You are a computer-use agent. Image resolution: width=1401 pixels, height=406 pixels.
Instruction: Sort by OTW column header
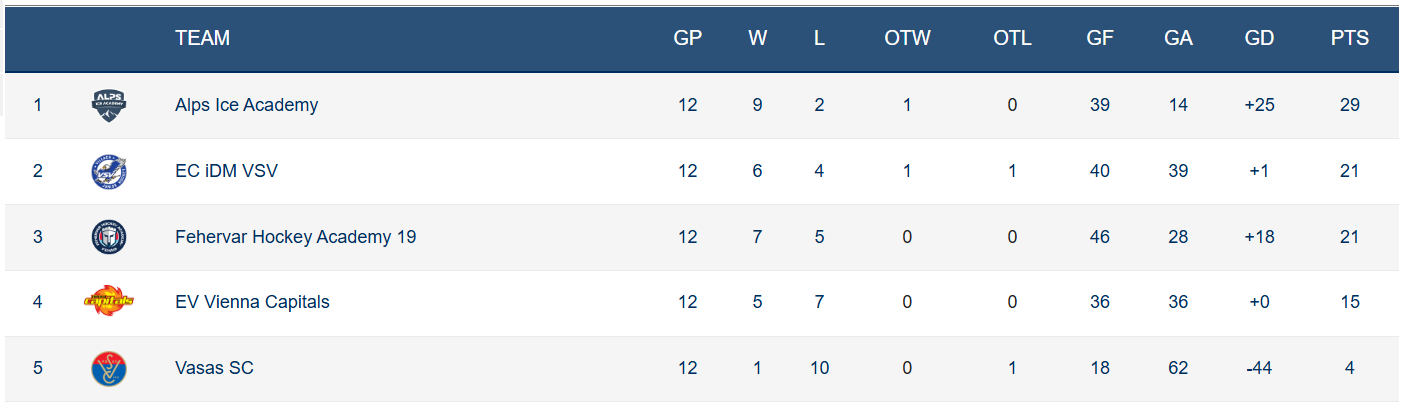coord(907,39)
